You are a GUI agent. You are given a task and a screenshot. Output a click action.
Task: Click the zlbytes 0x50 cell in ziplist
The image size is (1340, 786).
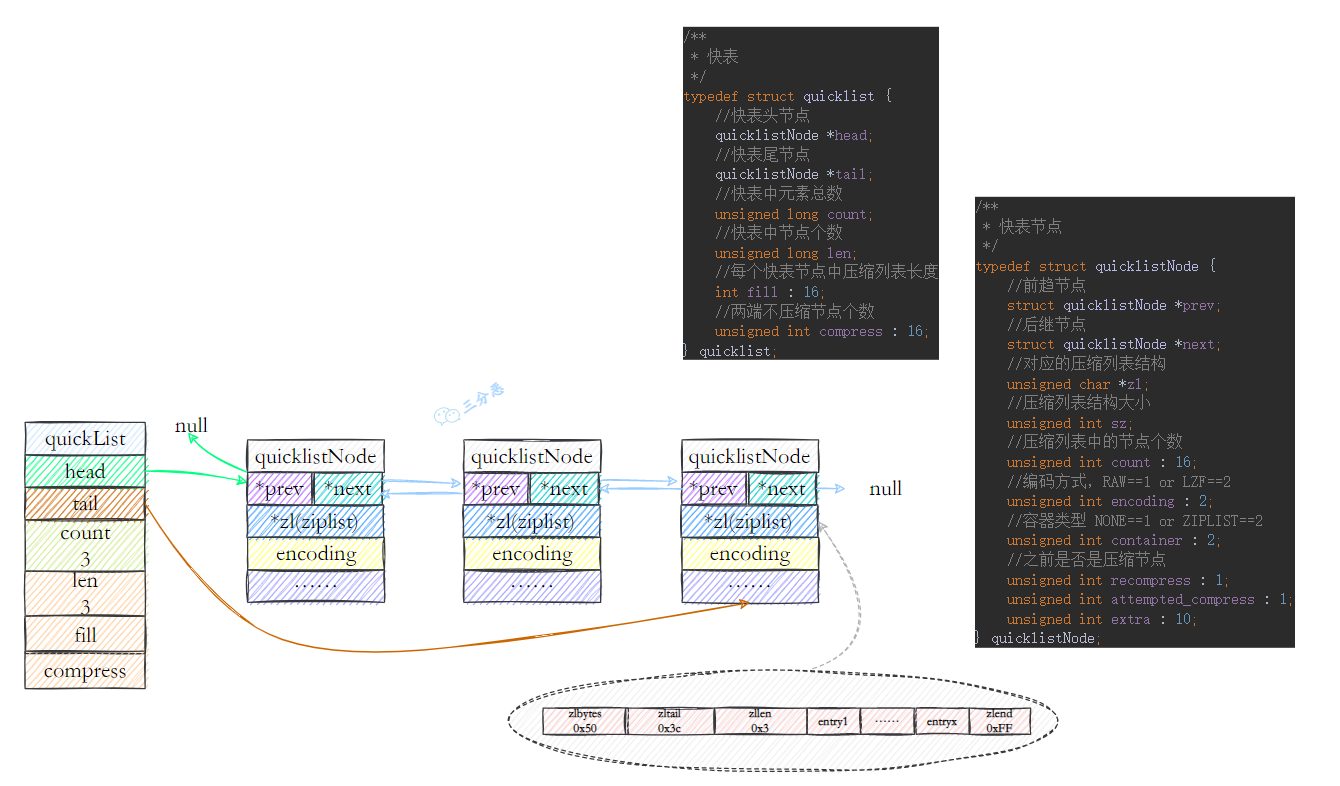point(583,720)
